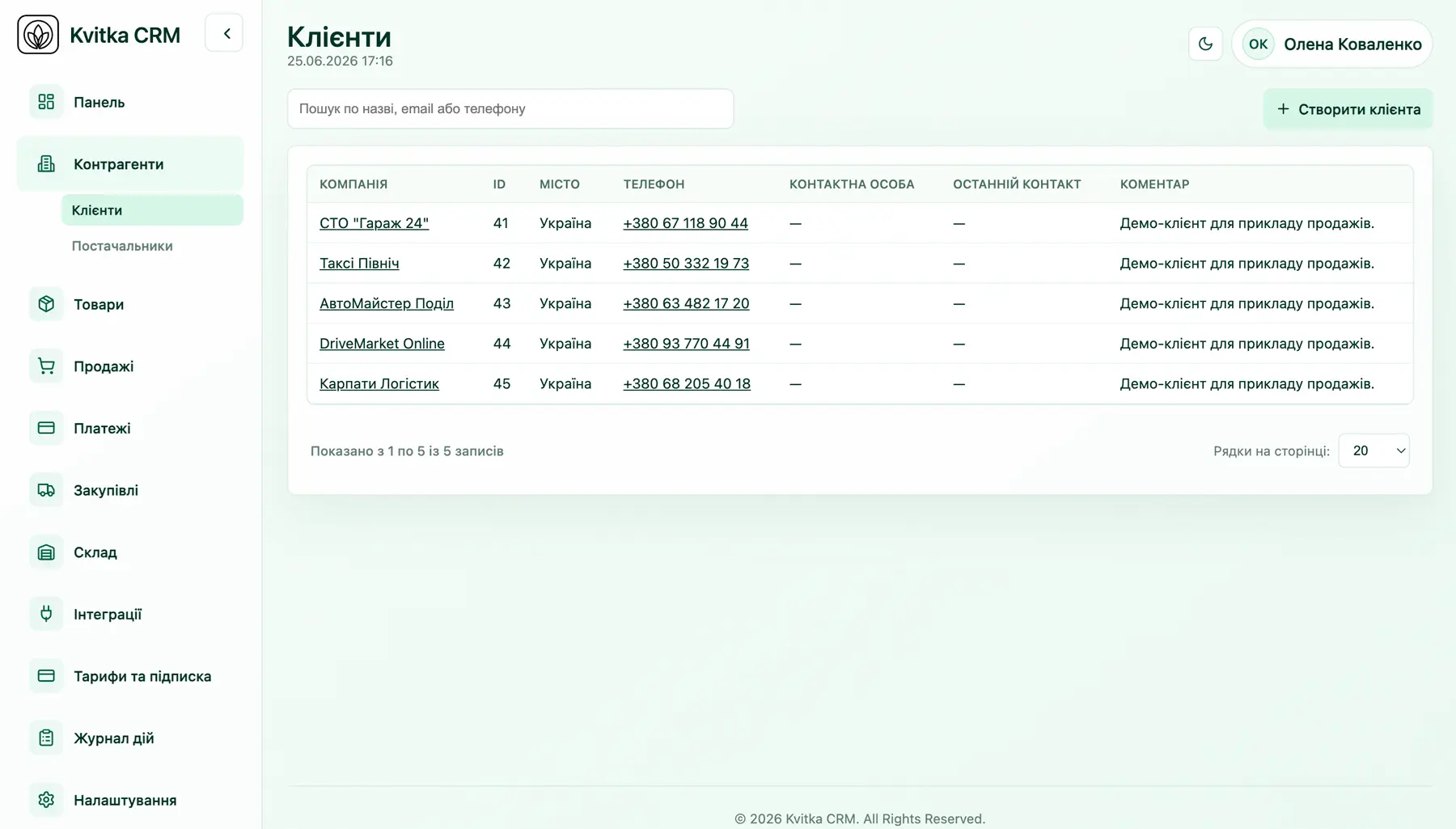
Task: Click the Створити клієнта button
Action: (x=1348, y=109)
